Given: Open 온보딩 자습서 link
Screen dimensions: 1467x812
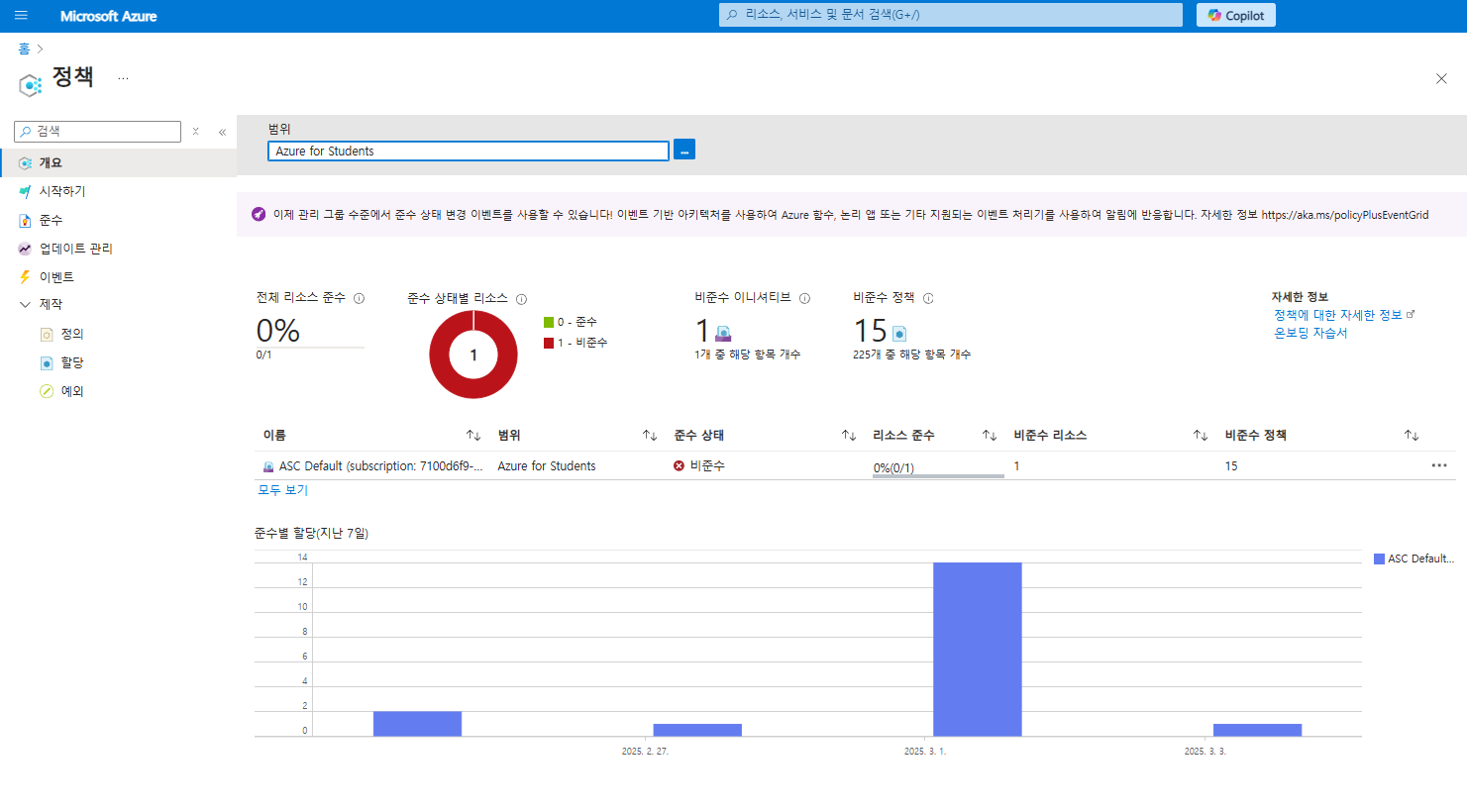Looking at the screenshot, I should (x=1310, y=333).
